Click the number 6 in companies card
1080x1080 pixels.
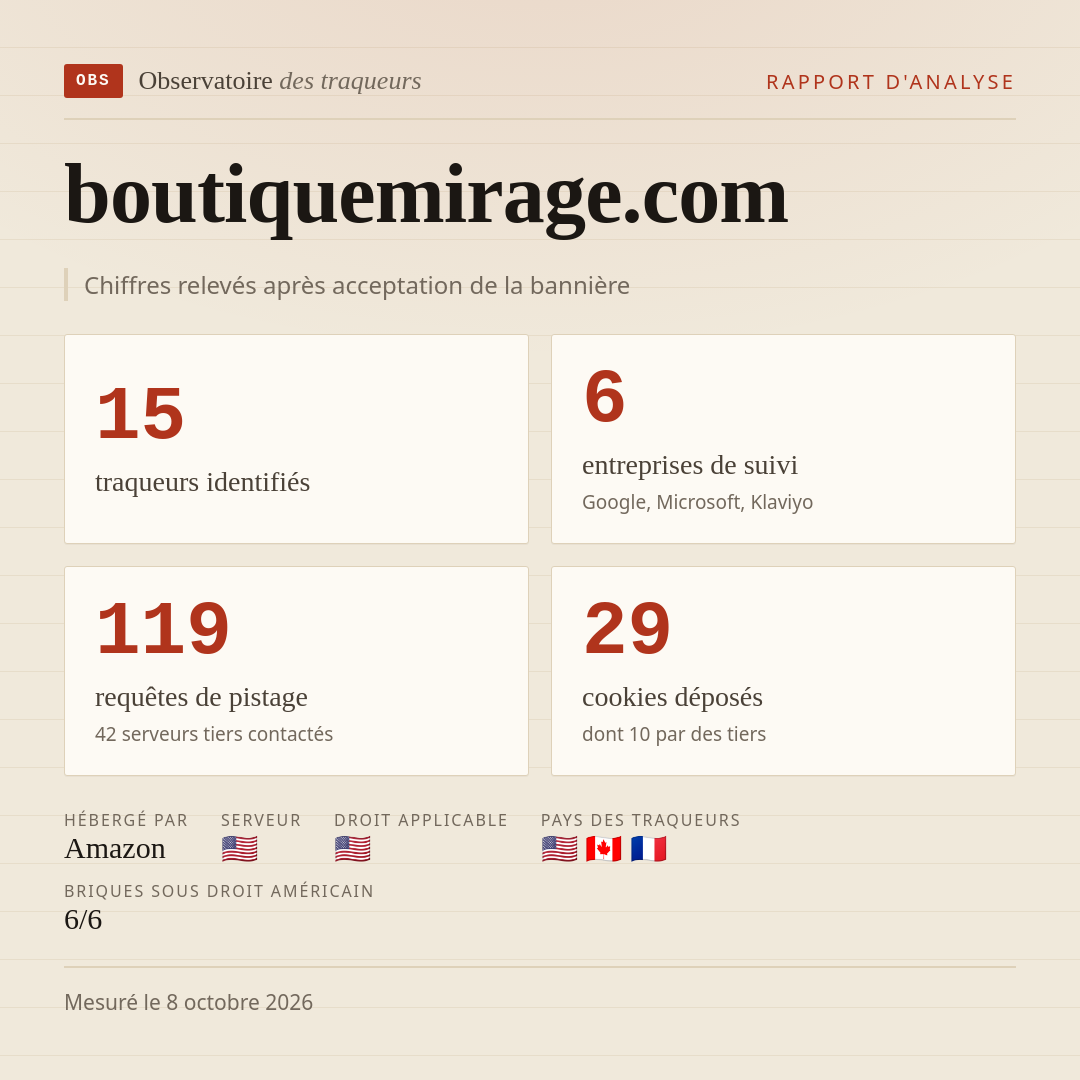point(604,397)
